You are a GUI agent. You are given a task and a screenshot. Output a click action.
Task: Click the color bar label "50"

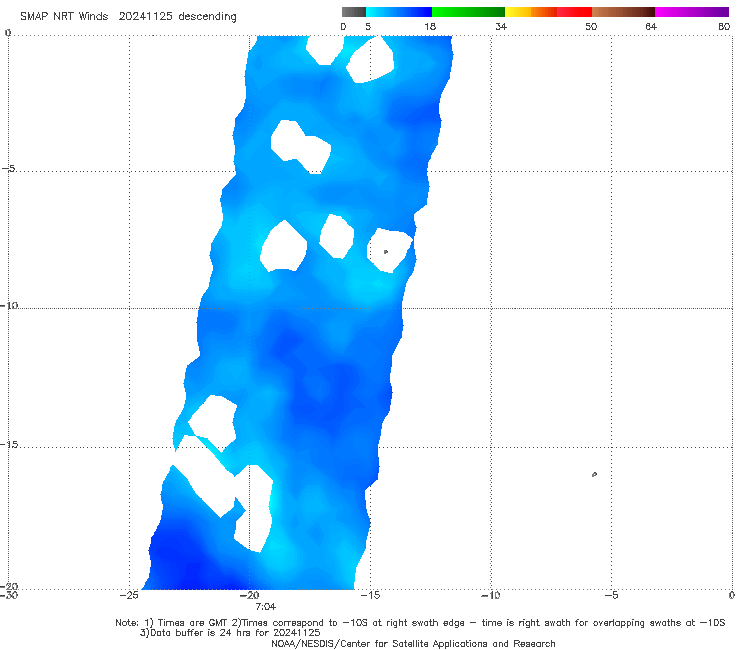pyautogui.click(x=591, y=27)
